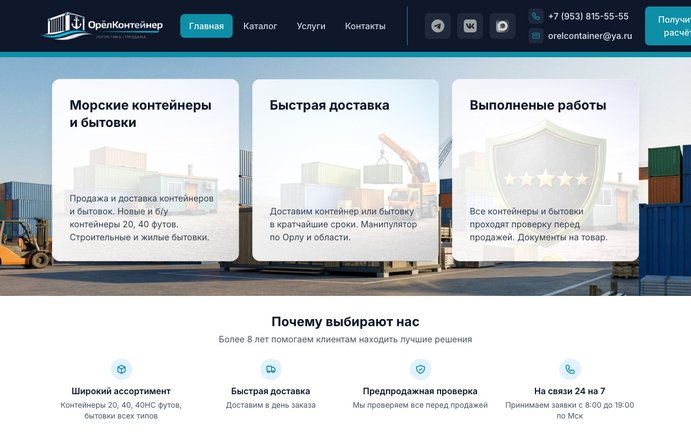Click the Более 8 лет помогаем клиентам subtitle

(345, 339)
